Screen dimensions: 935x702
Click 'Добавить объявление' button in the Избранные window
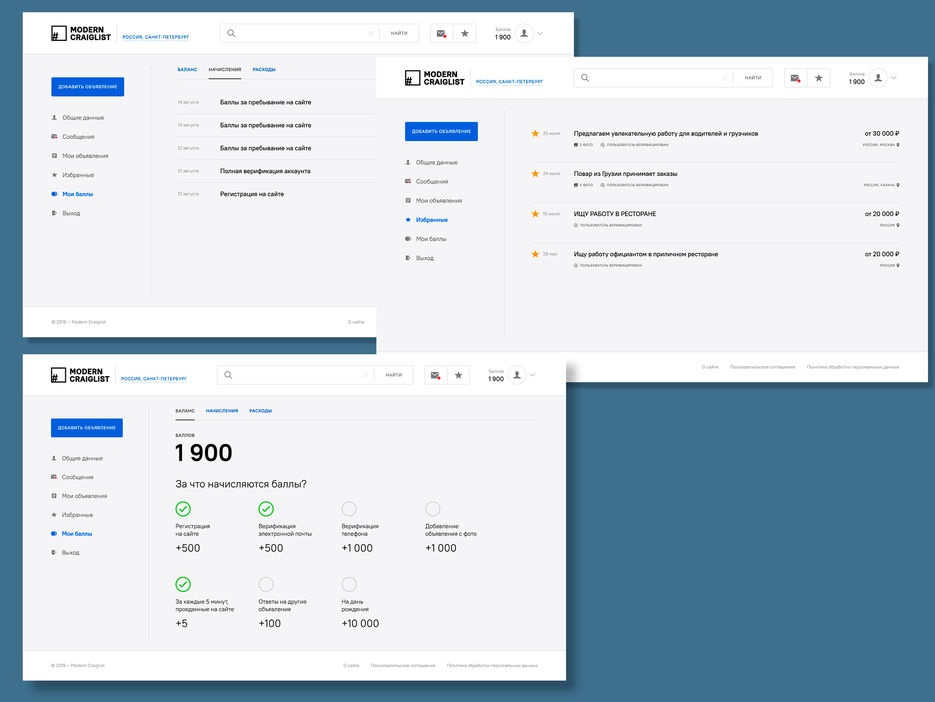click(441, 131)
